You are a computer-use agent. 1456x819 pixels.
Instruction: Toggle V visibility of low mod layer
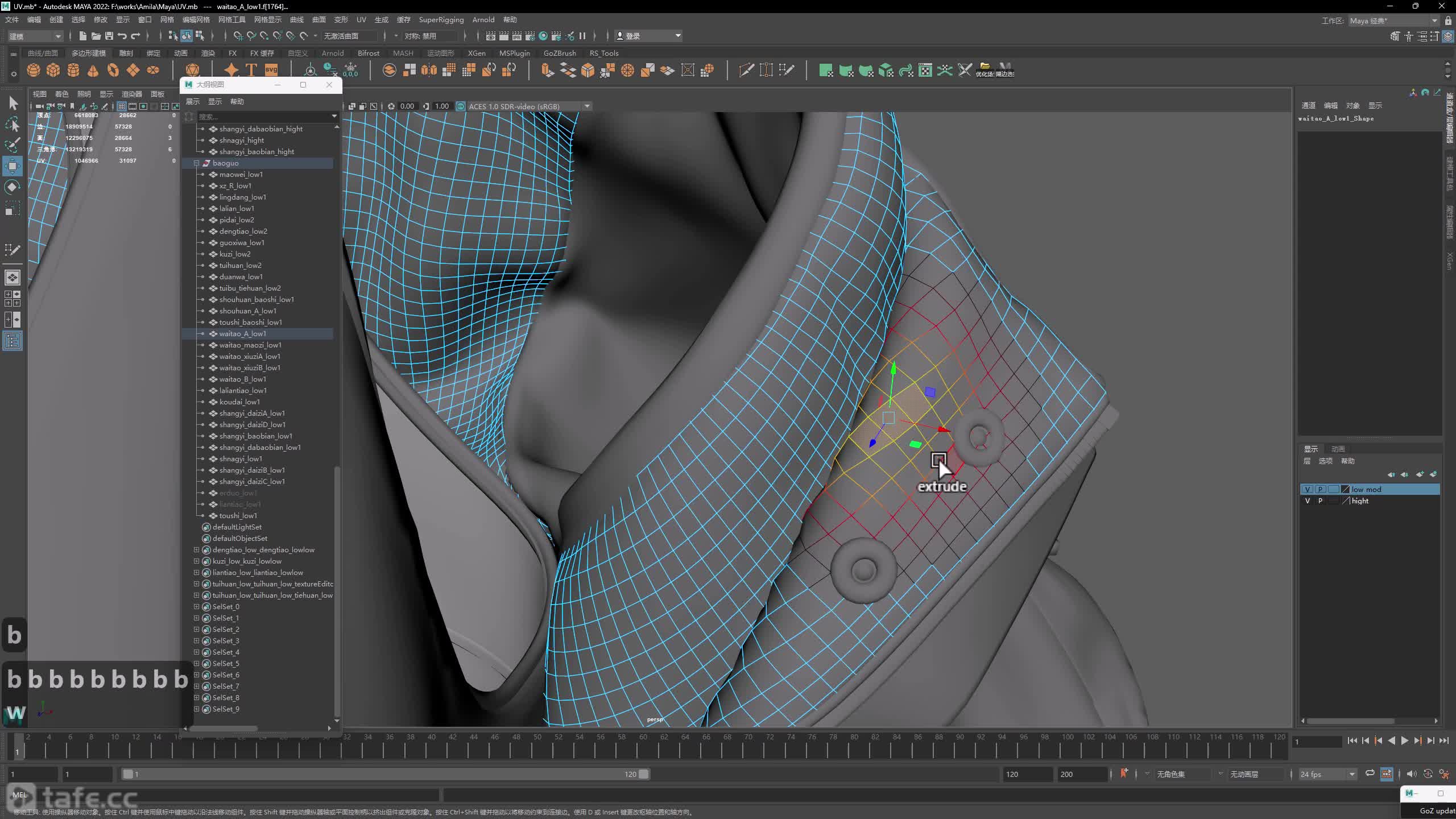pyautogui.click(x=1307, y=489)
